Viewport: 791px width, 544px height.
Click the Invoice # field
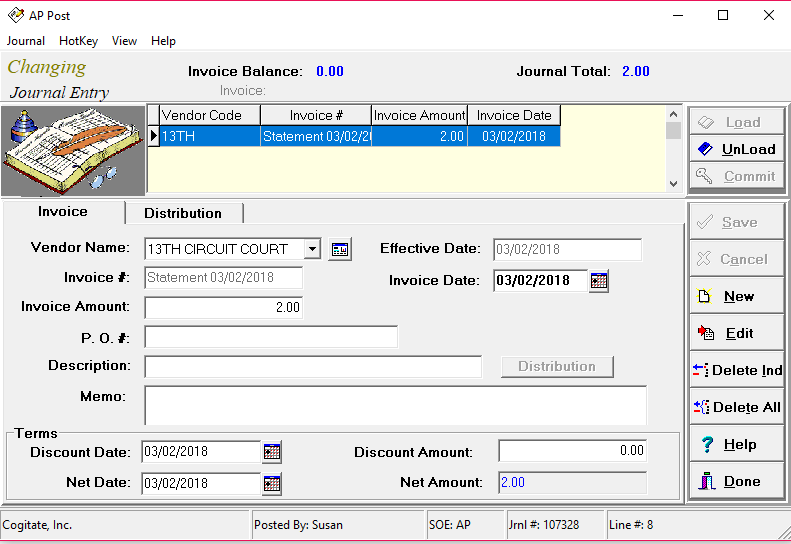223,278
